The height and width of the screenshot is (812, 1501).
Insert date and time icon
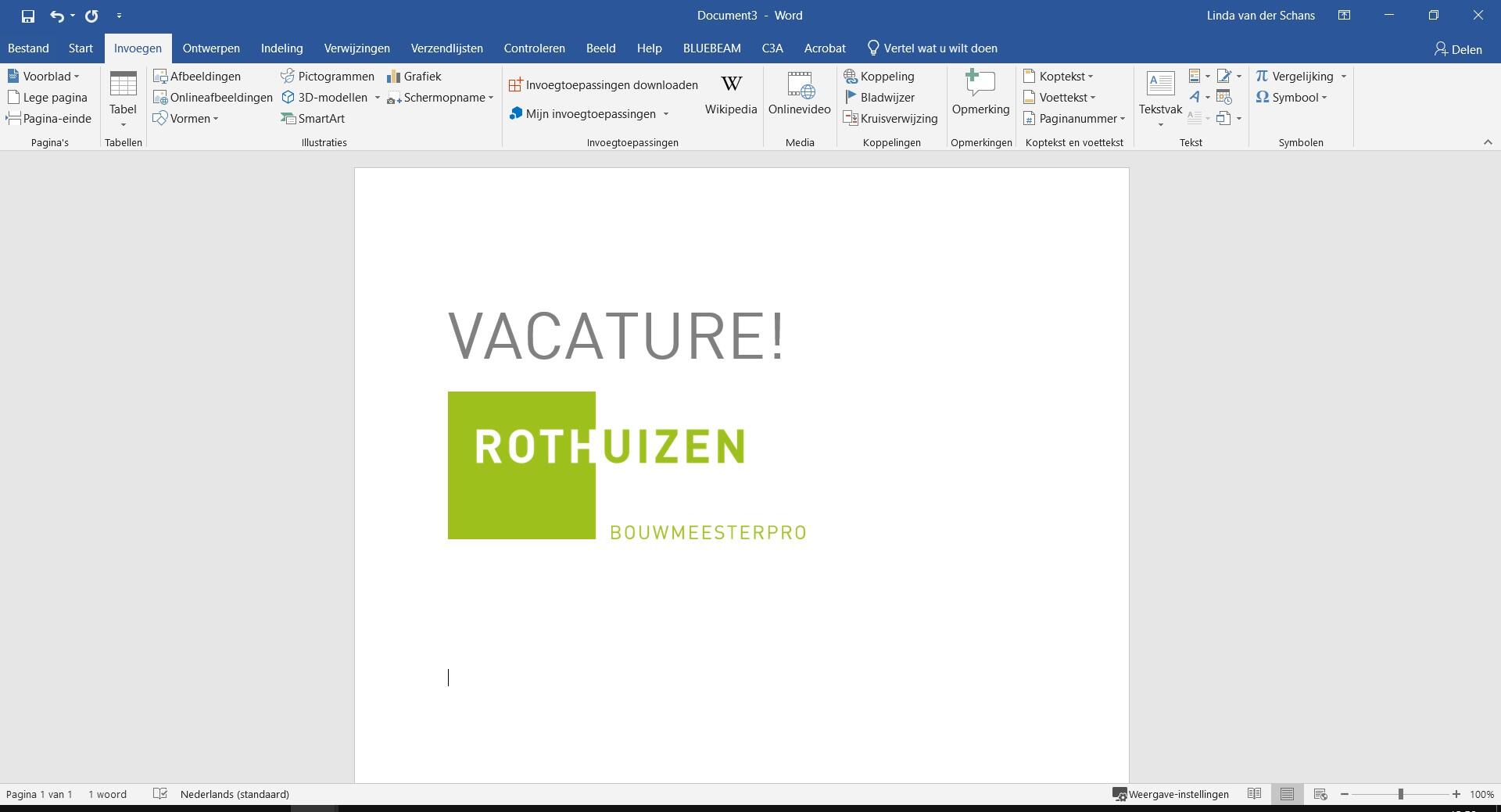click(1224, 98)
